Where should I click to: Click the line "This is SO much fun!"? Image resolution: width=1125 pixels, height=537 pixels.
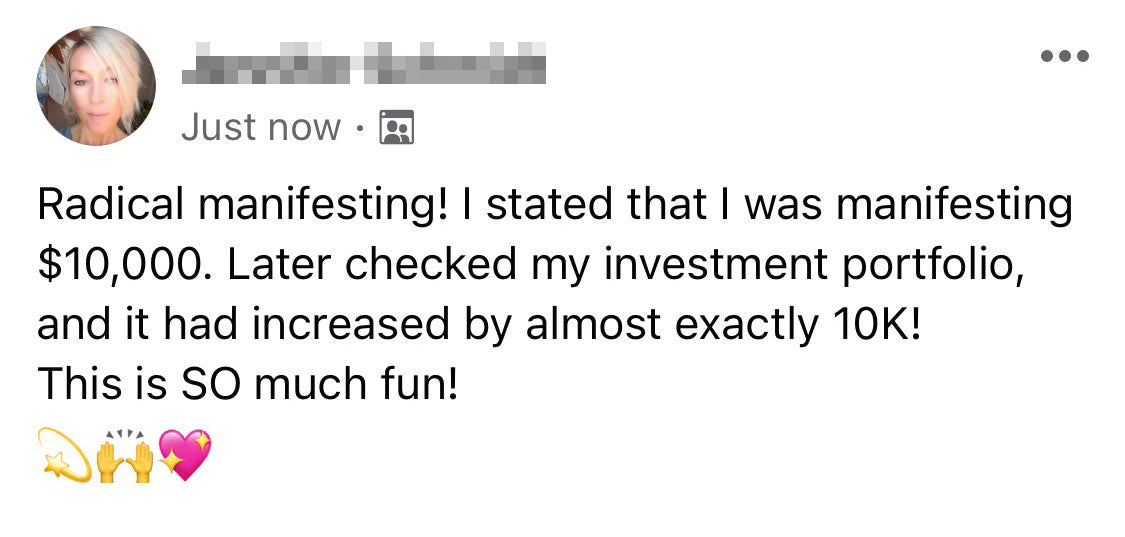tap(248, 383)
